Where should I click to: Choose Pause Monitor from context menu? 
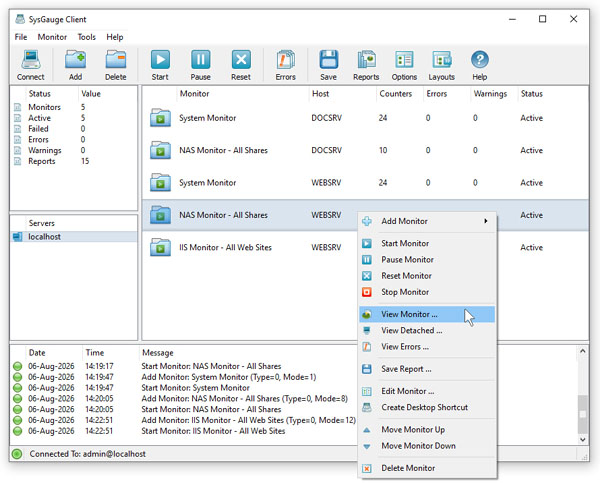pos(427,260)
